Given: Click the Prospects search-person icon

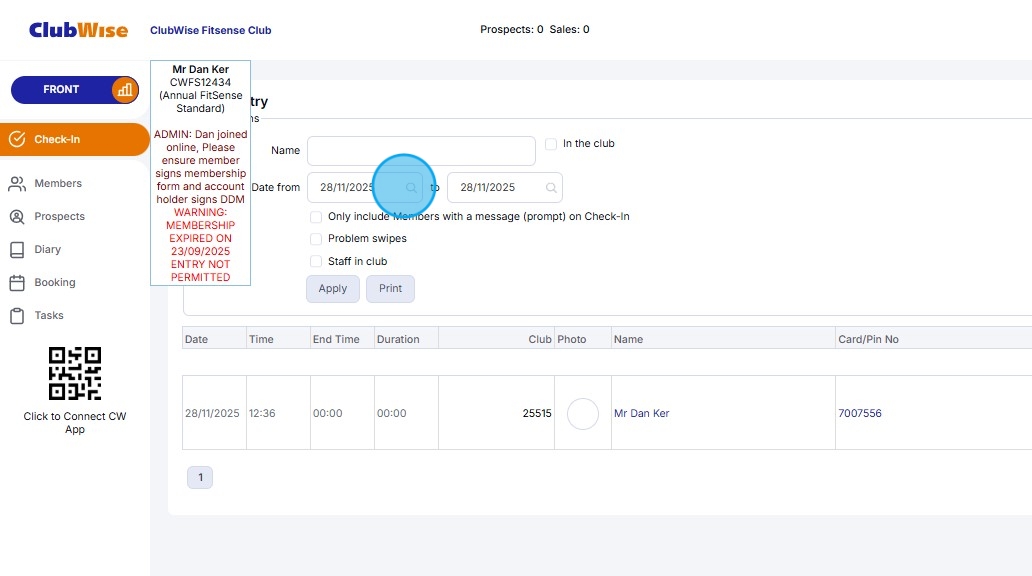Looking at the screenshot, I should (17, 217).
